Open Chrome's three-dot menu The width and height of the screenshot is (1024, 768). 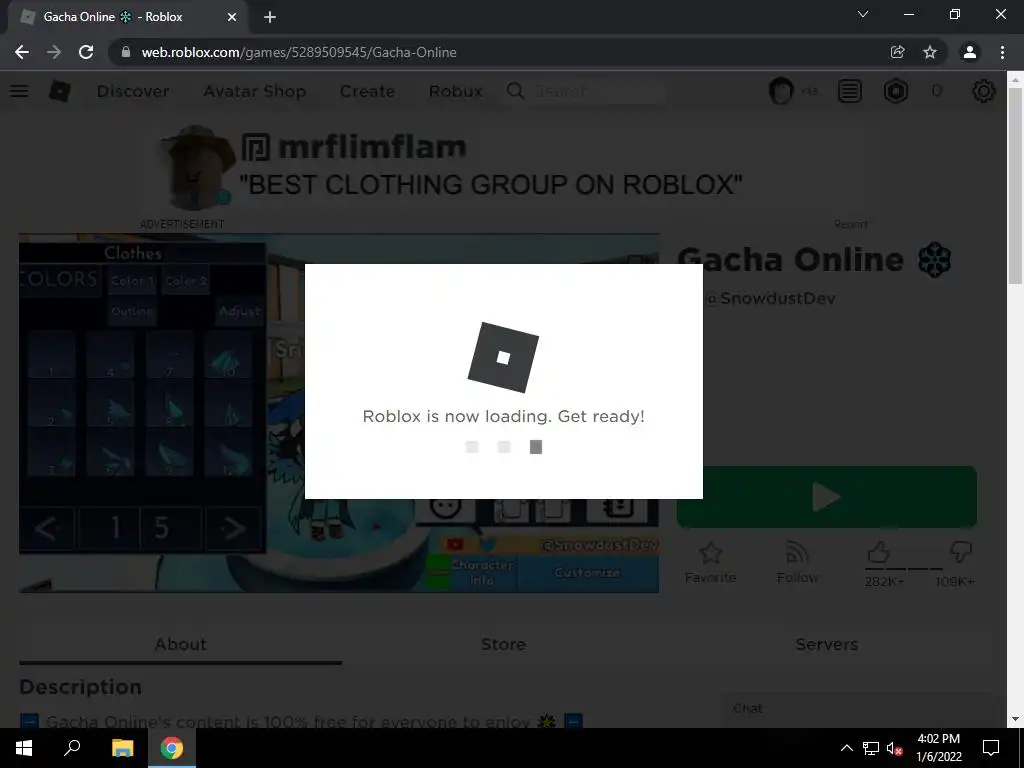1002,52
